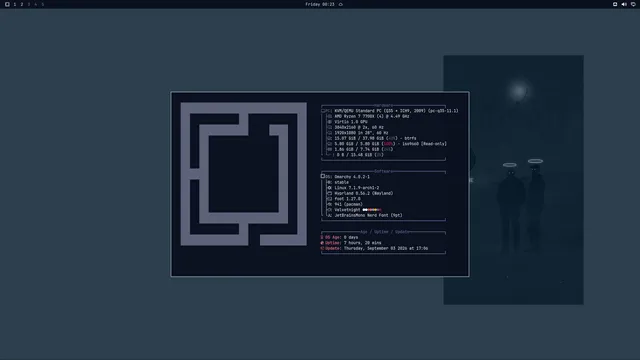Click the btrfs disk usage line

click(376, 138)
